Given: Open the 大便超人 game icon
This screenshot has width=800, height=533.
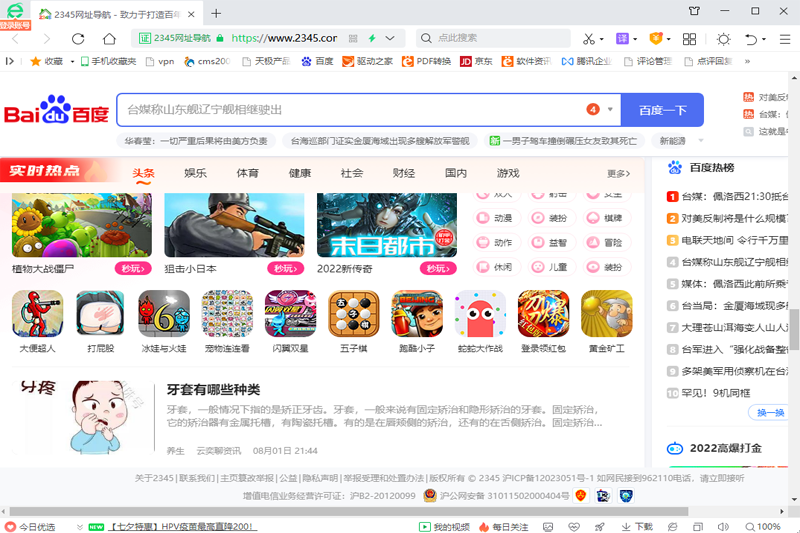Looking at the screenshot, I should (37, 314).
